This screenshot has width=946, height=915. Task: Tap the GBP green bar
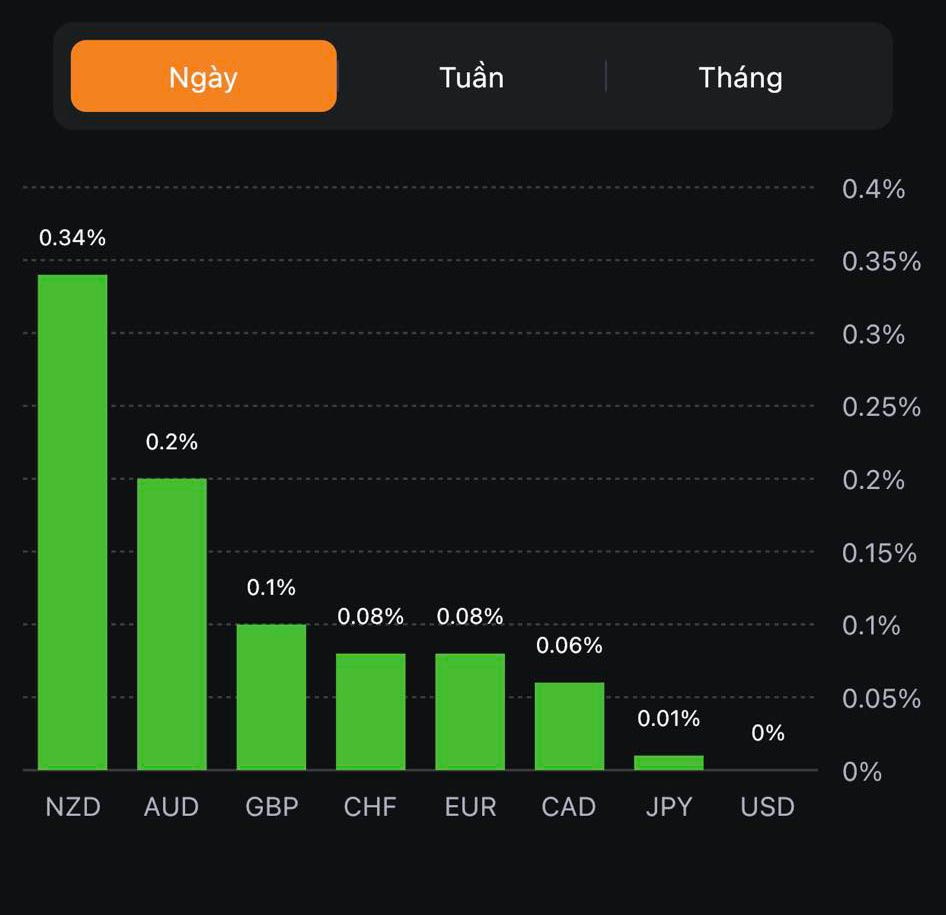[x=271, y=697]
